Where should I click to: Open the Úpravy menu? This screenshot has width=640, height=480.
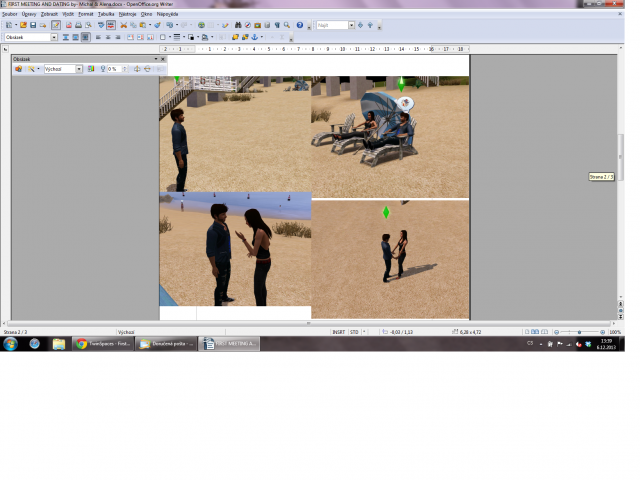coord(29,14)
